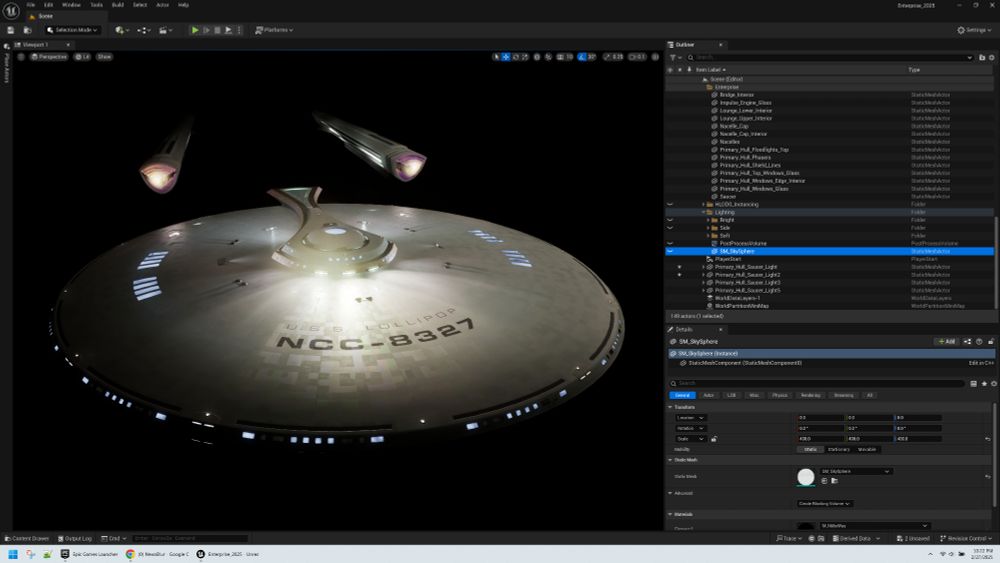Switch to the LOD filter tab
The height and width of the screenshot is (563, 1000).
731,395
